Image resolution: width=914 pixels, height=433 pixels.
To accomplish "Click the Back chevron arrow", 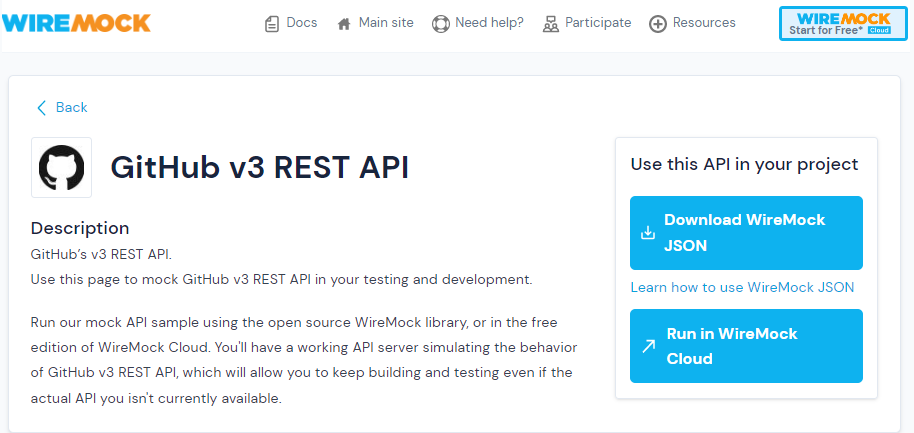I will [41, 108].
